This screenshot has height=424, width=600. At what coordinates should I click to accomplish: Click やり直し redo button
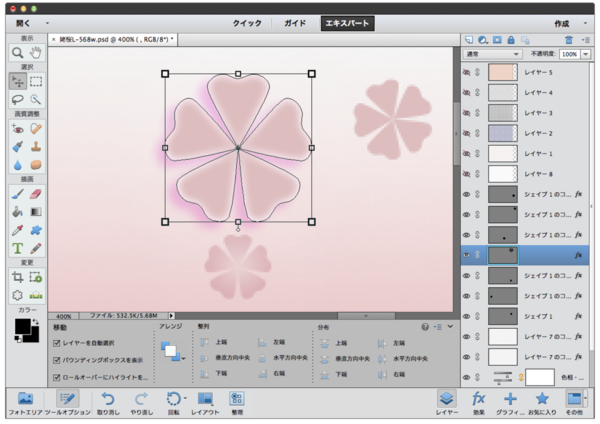coord(141,403)
